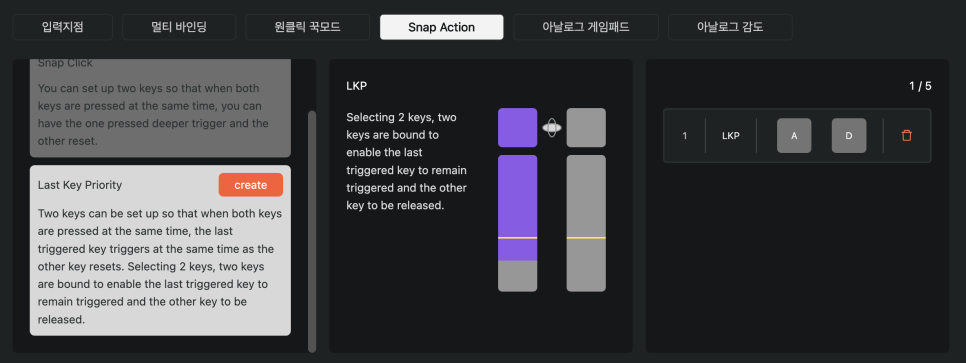Click the D key in binding row

point(849,136)
